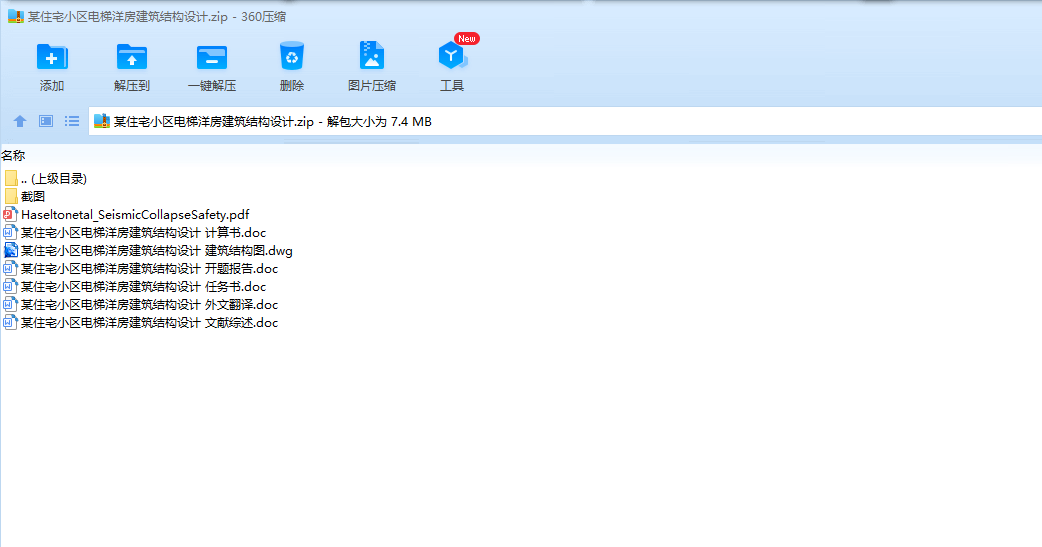Click the 截图 folder icon
The height and width of the screenshot is (547, 1042).
(11, 196)
